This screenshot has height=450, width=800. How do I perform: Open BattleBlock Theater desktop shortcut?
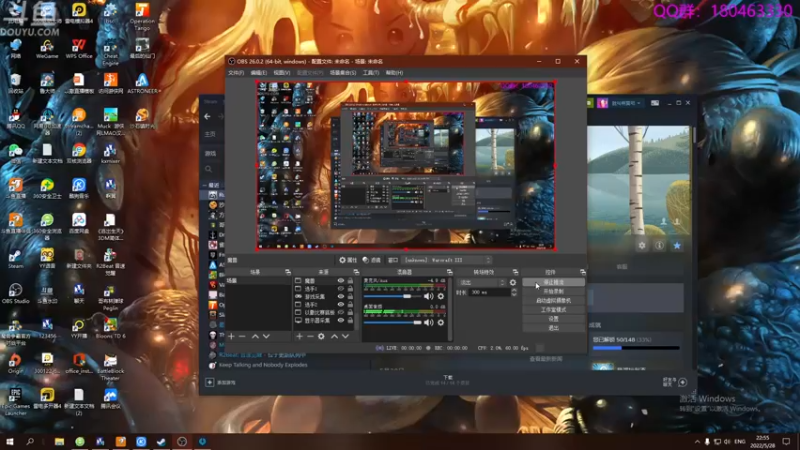[110, 367]
